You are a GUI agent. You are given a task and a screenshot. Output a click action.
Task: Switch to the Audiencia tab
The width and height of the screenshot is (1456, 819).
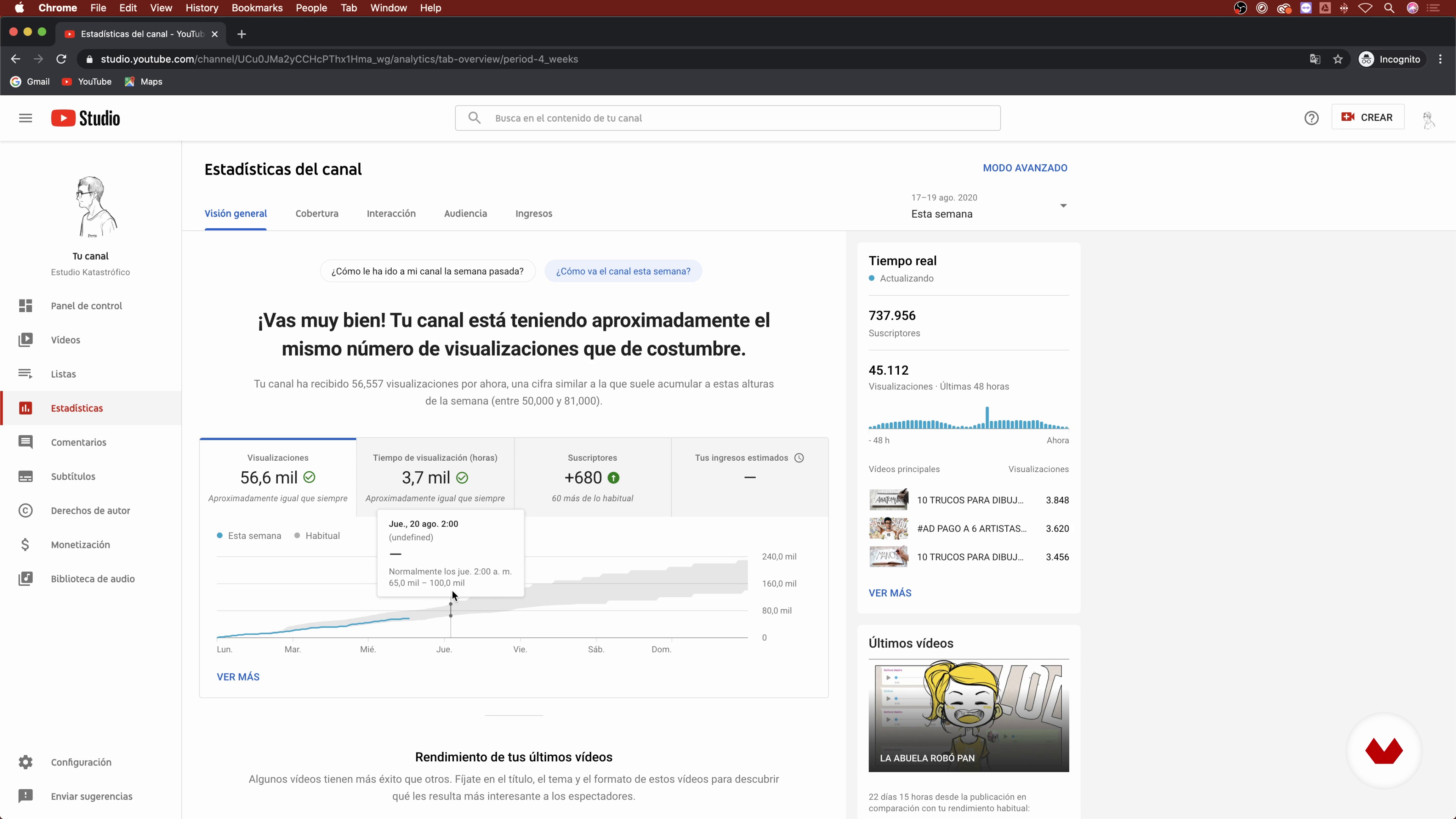465,213
